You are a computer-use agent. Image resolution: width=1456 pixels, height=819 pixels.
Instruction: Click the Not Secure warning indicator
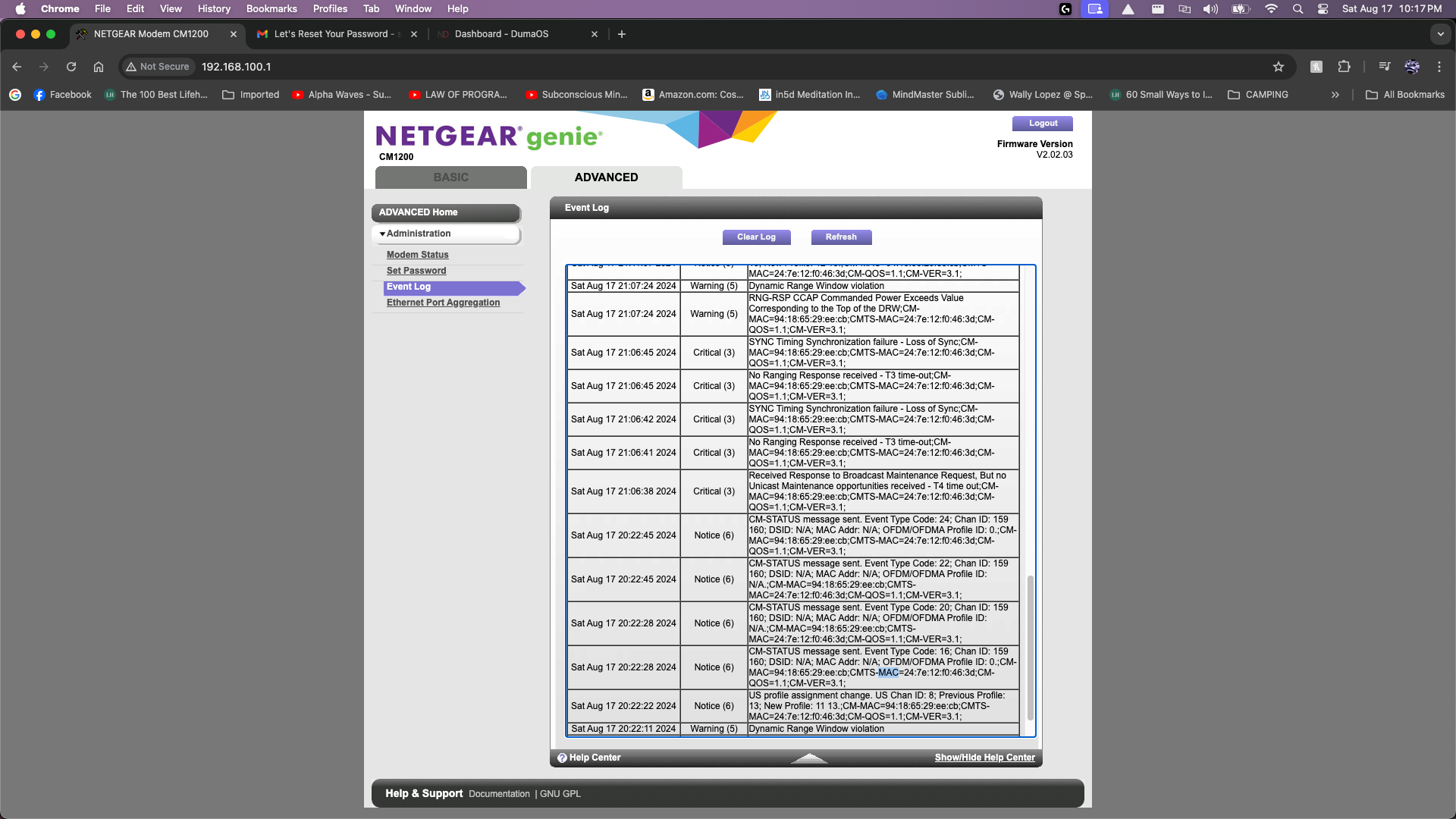click(x=157, y=67)
